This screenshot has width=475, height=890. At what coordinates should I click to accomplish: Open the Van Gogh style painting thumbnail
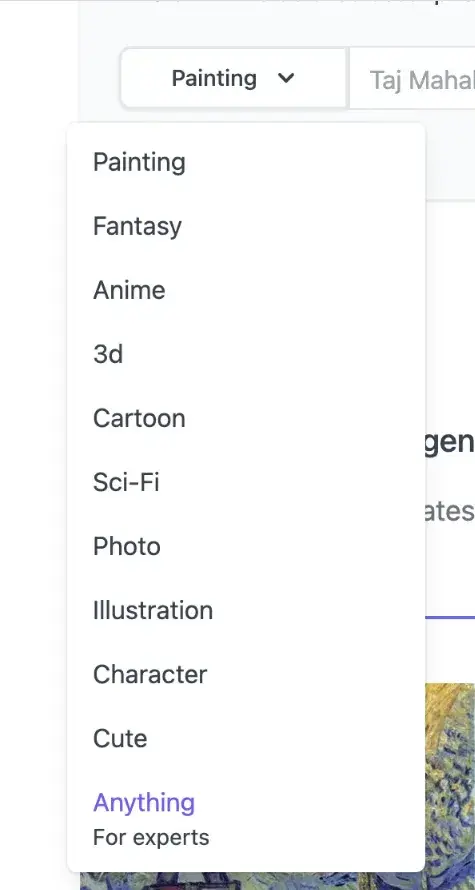450,787
